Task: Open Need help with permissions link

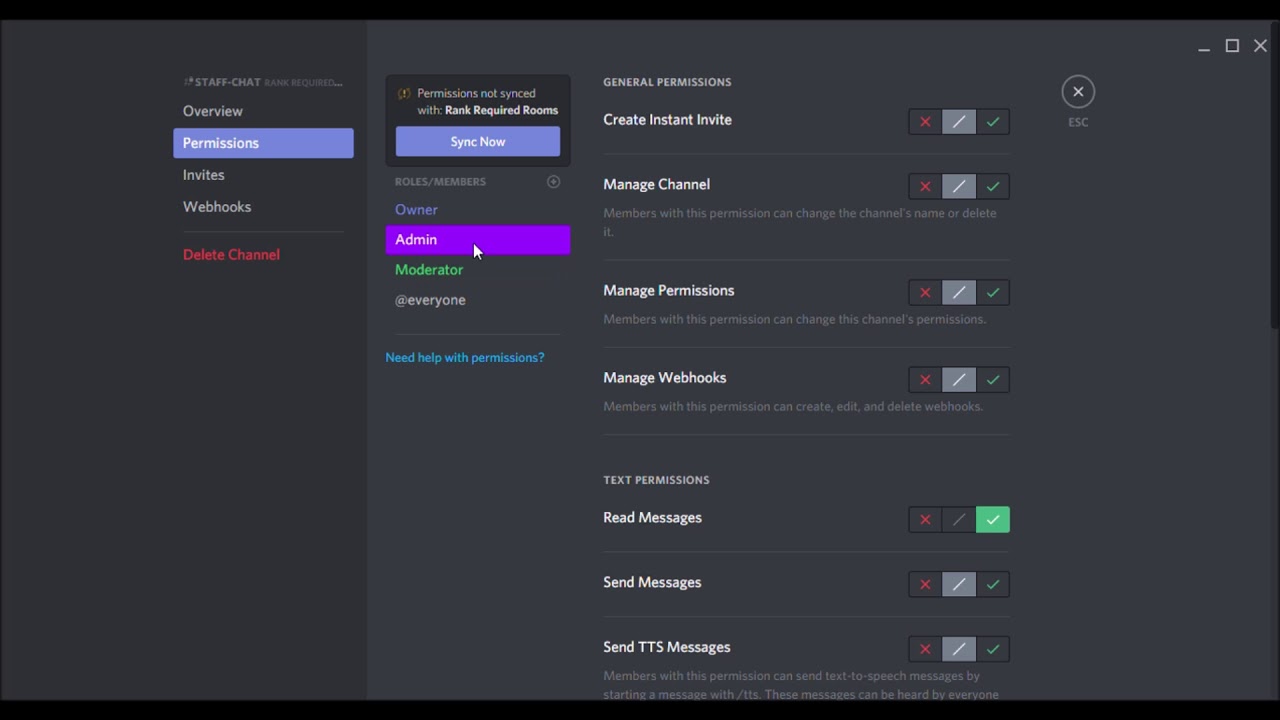Action: (x=465, y=358)
